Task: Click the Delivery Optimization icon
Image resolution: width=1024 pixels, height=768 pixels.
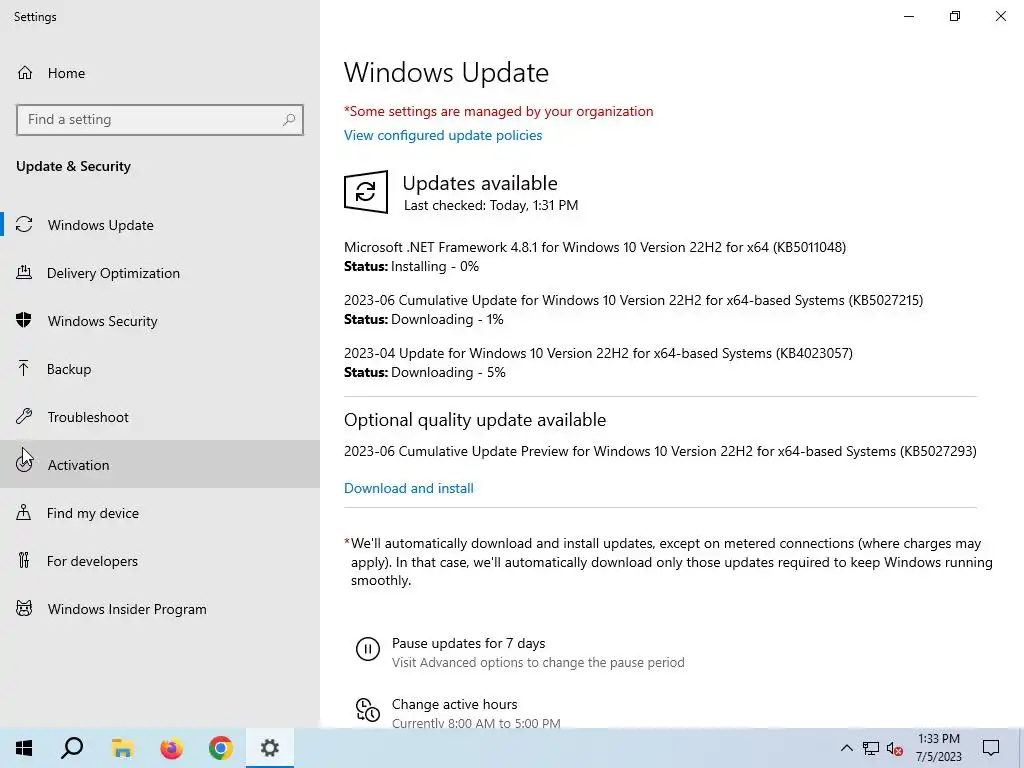Action: [x=24, y=273]
